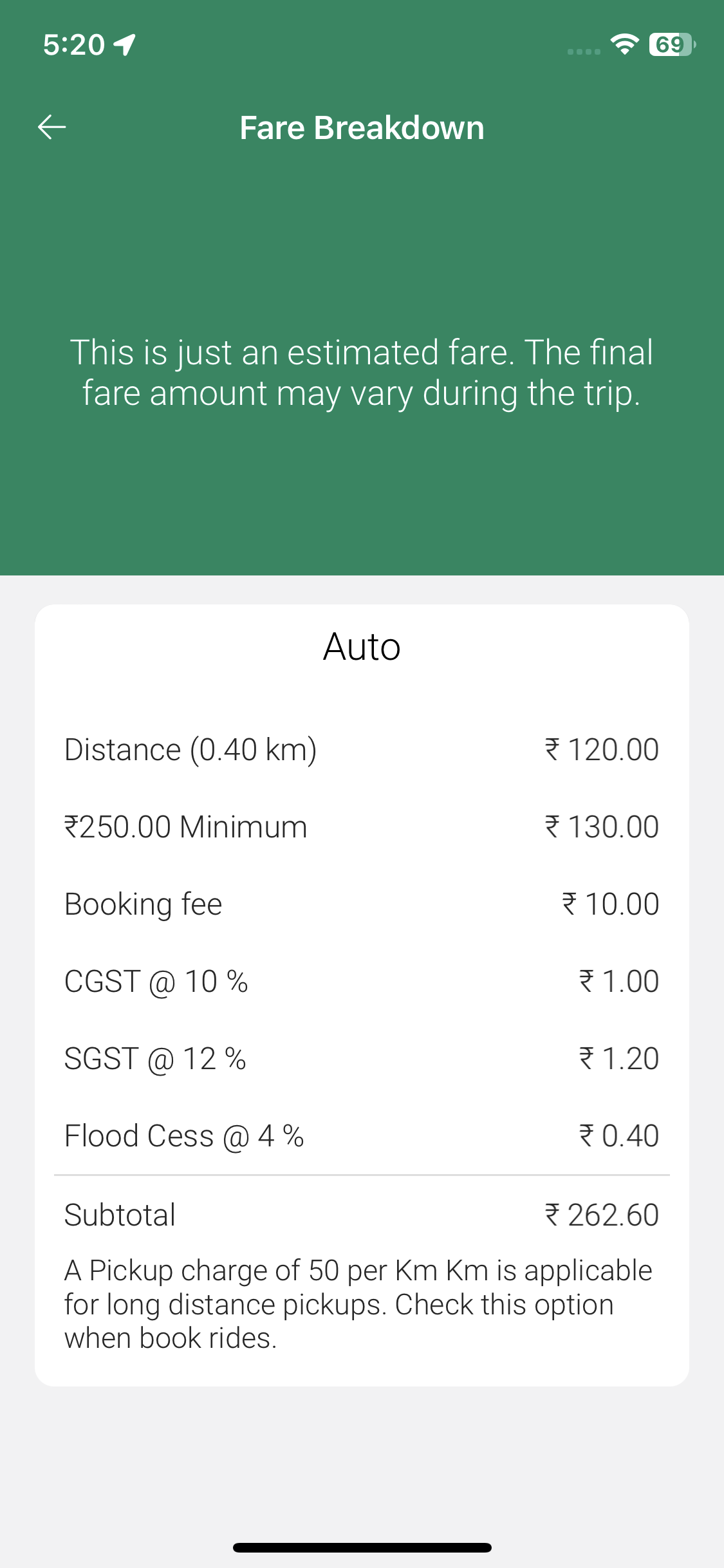The height and width of the screenshot is (1568, 724).
Task: Tap the ₹ 120.00 distance amount
Action: pyautogui.click(x=602, y=750)
